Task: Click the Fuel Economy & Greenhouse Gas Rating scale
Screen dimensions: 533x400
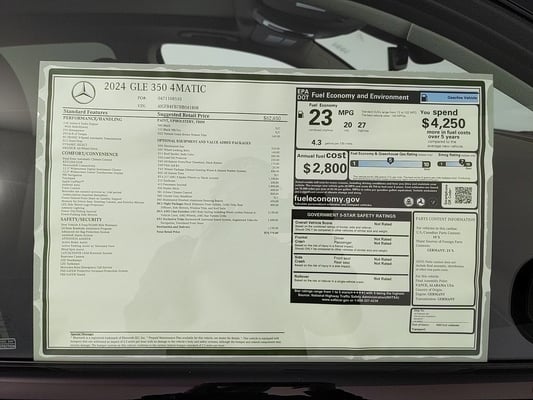Action: [390, 164]
